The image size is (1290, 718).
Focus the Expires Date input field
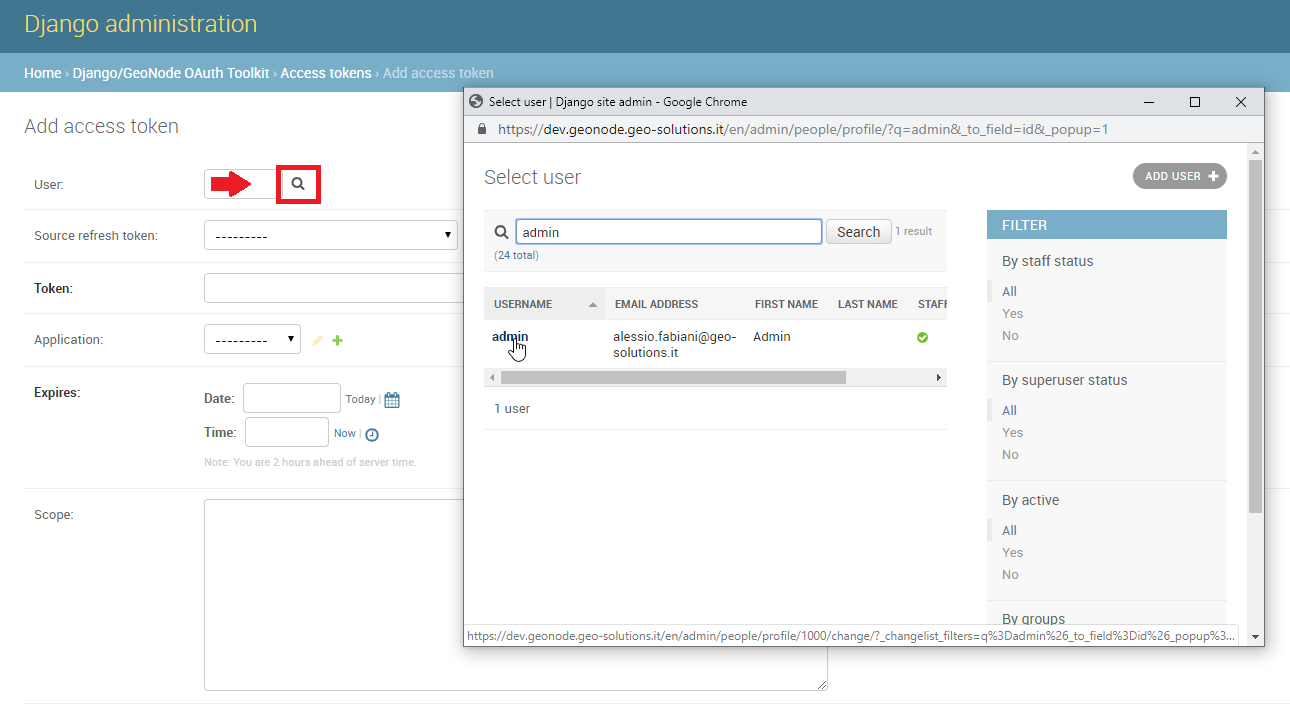pos(292,398)
